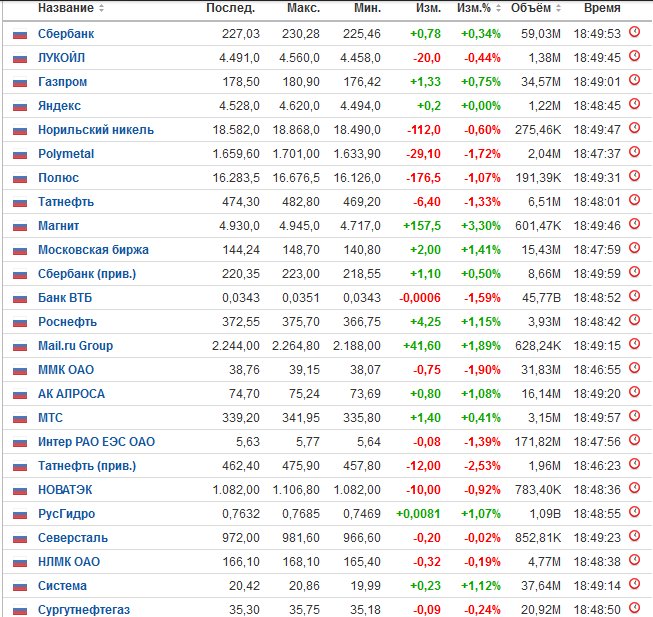Click the clock icon in the Яндекс row
This screenshot has height=617, width=653.
(634, 104)
